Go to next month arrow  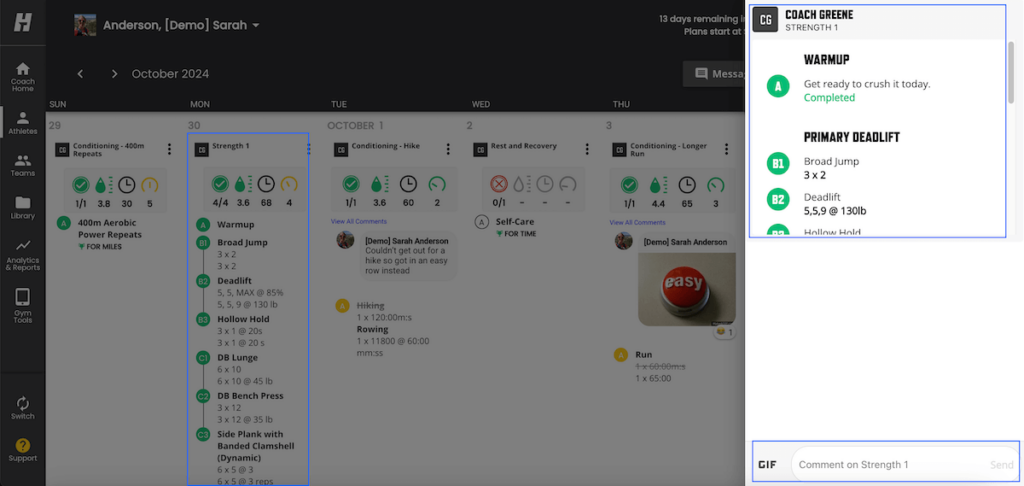pyautogui.click(x=114, y=74)
